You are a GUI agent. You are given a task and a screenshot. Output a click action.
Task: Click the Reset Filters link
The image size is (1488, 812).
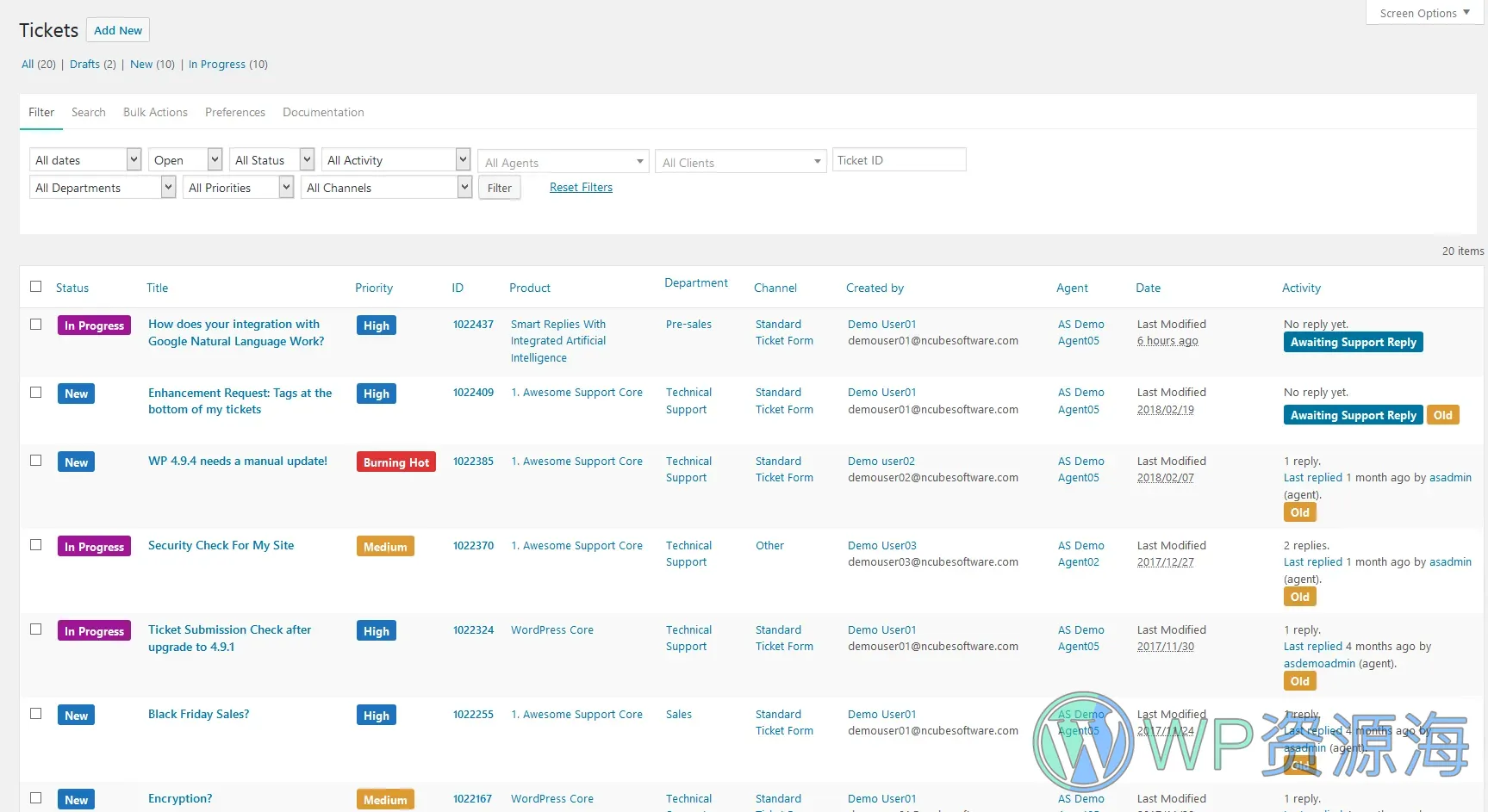[x=581, y=187]
